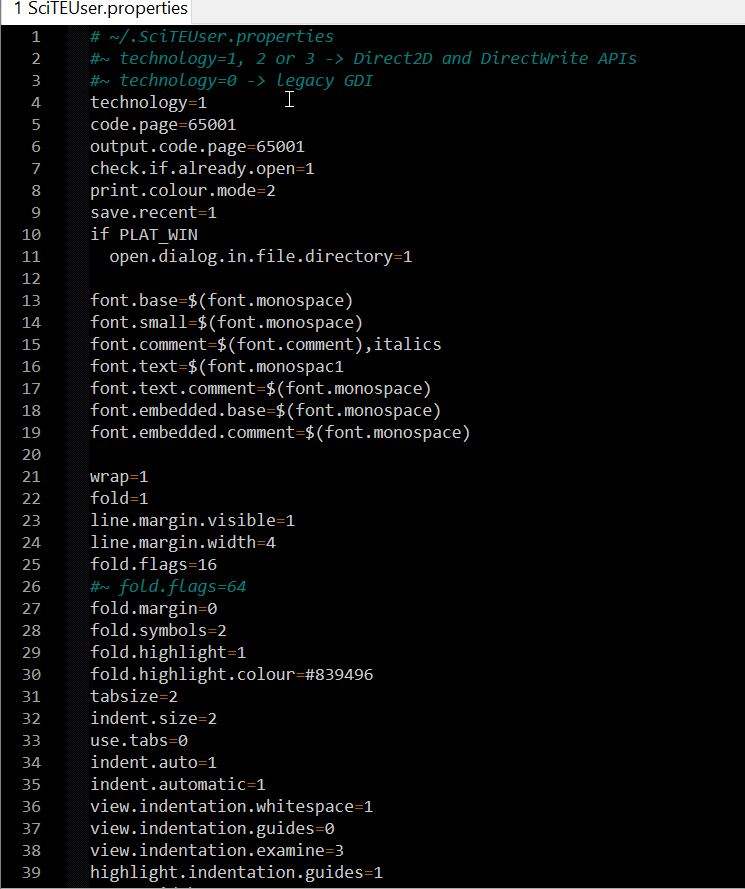Click the check.if.already.open=1 setting

coord(202,169)
